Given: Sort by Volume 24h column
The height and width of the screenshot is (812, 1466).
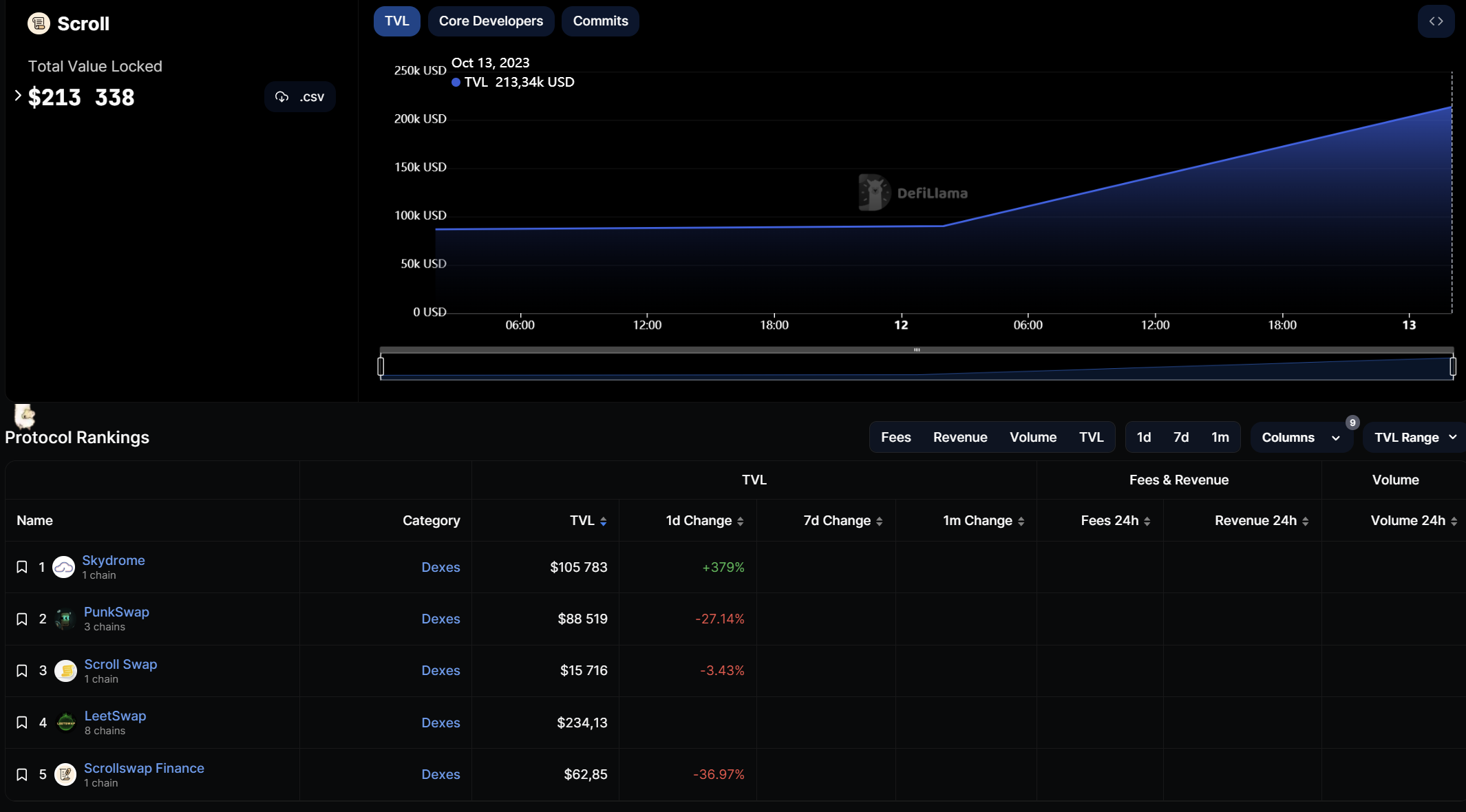Looking at the screenshot, I should [x=1454, y=522].
